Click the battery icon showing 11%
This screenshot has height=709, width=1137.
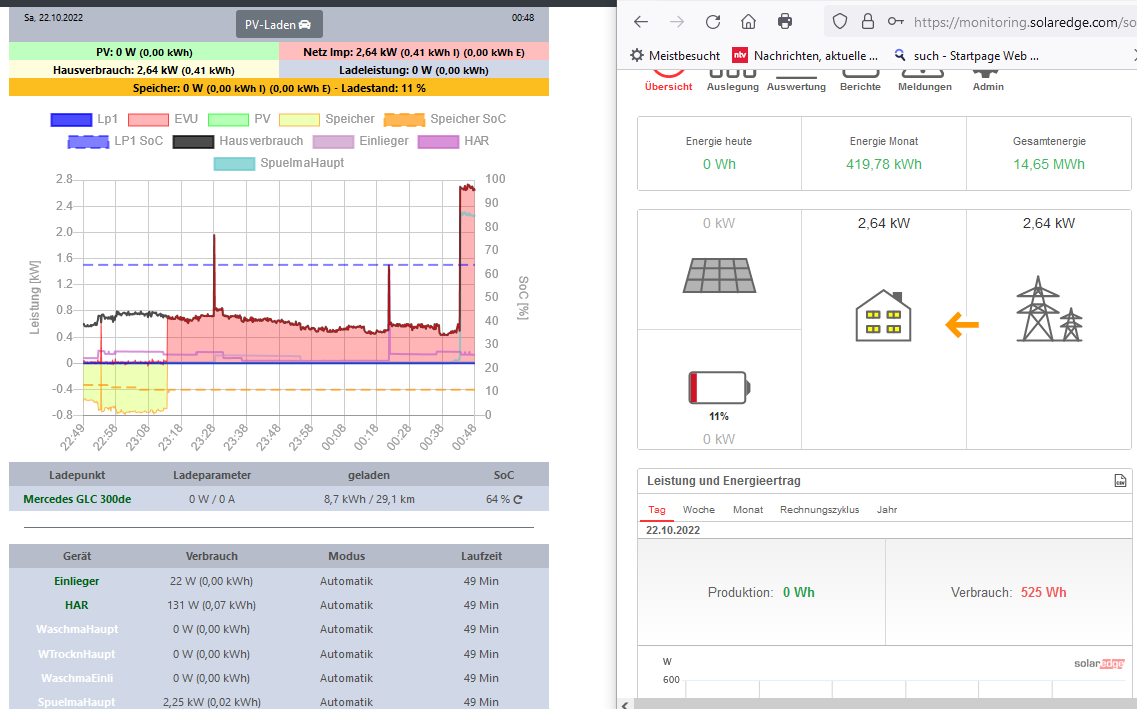coord(719,387)
